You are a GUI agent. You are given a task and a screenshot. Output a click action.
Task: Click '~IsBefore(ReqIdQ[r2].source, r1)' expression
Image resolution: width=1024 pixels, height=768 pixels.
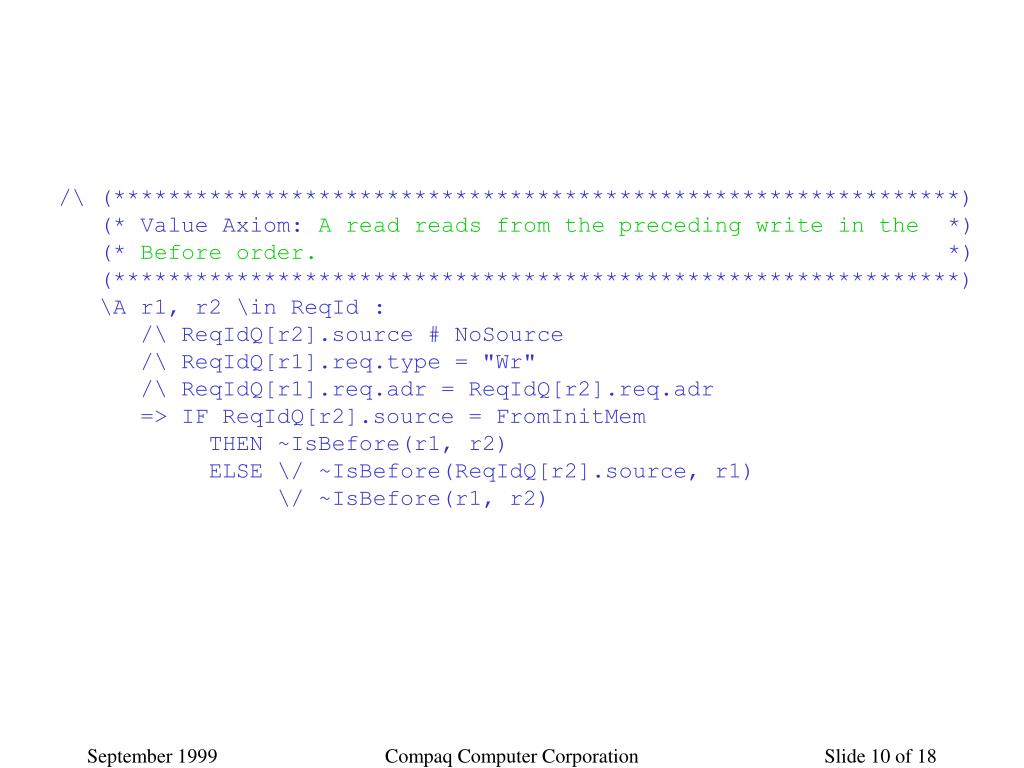click(536, 472)
